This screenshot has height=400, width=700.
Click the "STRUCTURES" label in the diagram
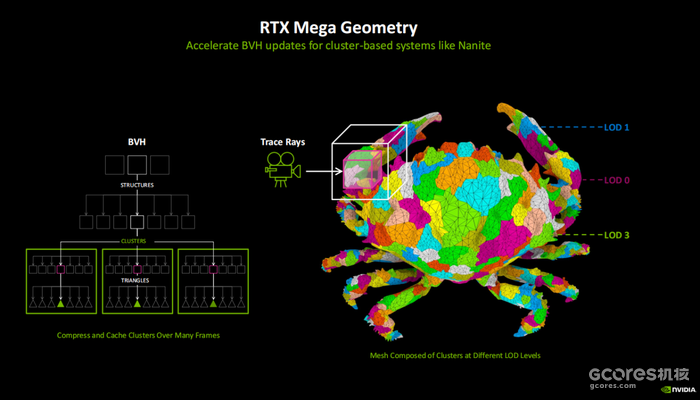tap(137, 185)
